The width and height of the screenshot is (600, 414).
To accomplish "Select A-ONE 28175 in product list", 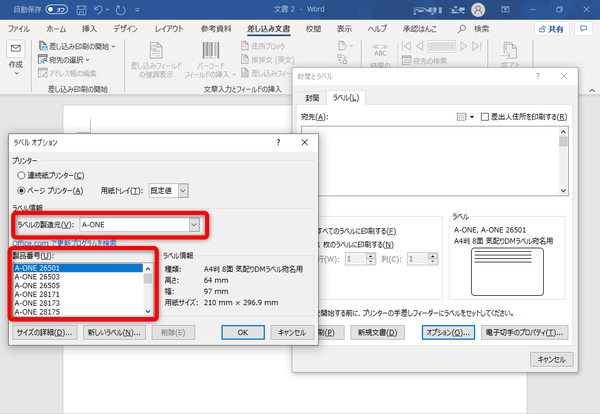I will (x=78, y=312).
